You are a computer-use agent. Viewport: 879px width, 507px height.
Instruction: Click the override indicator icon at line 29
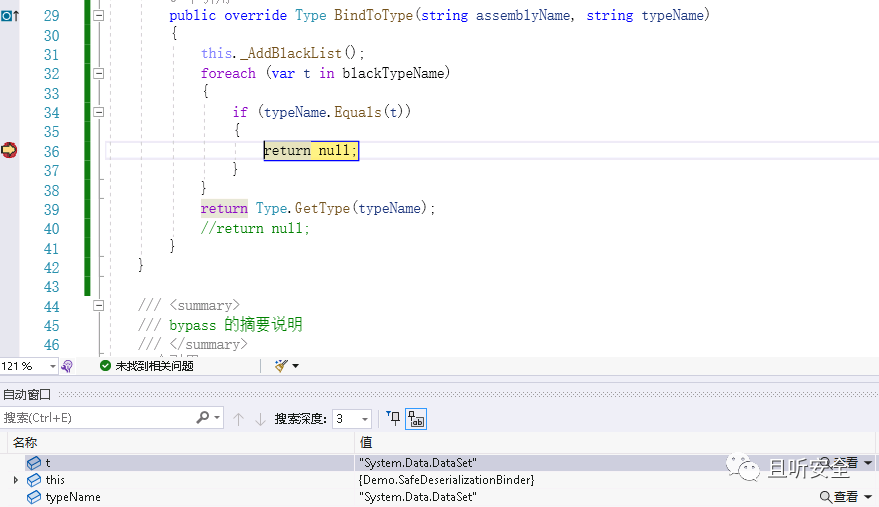pos(10,16)
